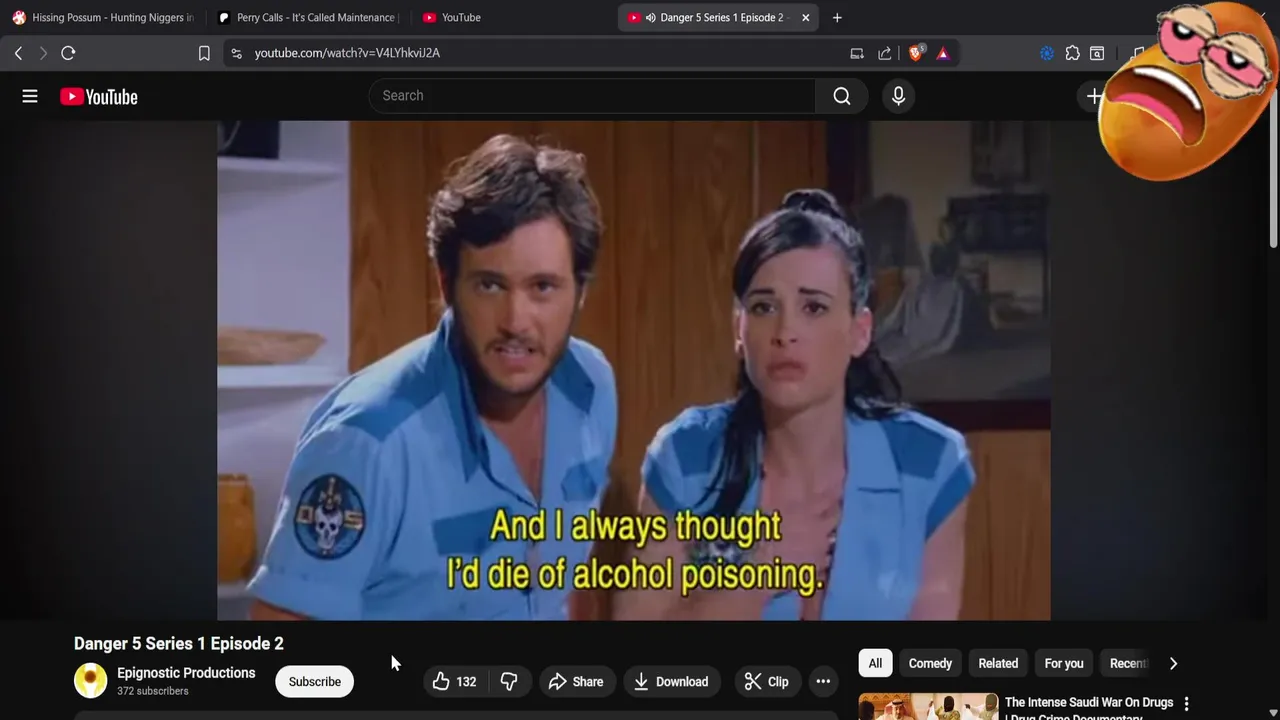Switch to the Hissing Possum tab
This screenshot has height=720, width=1280.
tap(102, 17)
